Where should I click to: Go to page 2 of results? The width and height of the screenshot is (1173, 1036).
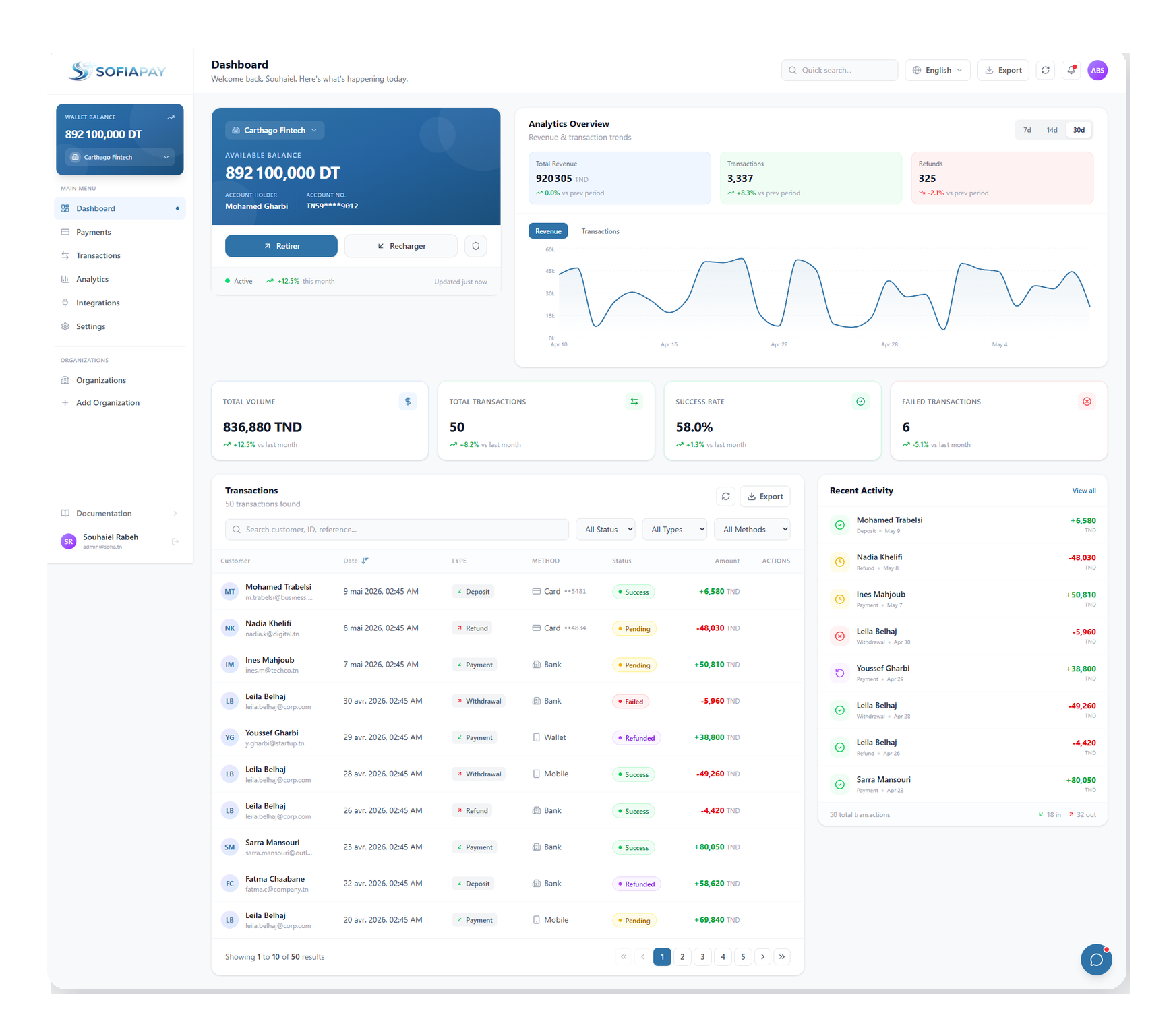coord(682,957)
